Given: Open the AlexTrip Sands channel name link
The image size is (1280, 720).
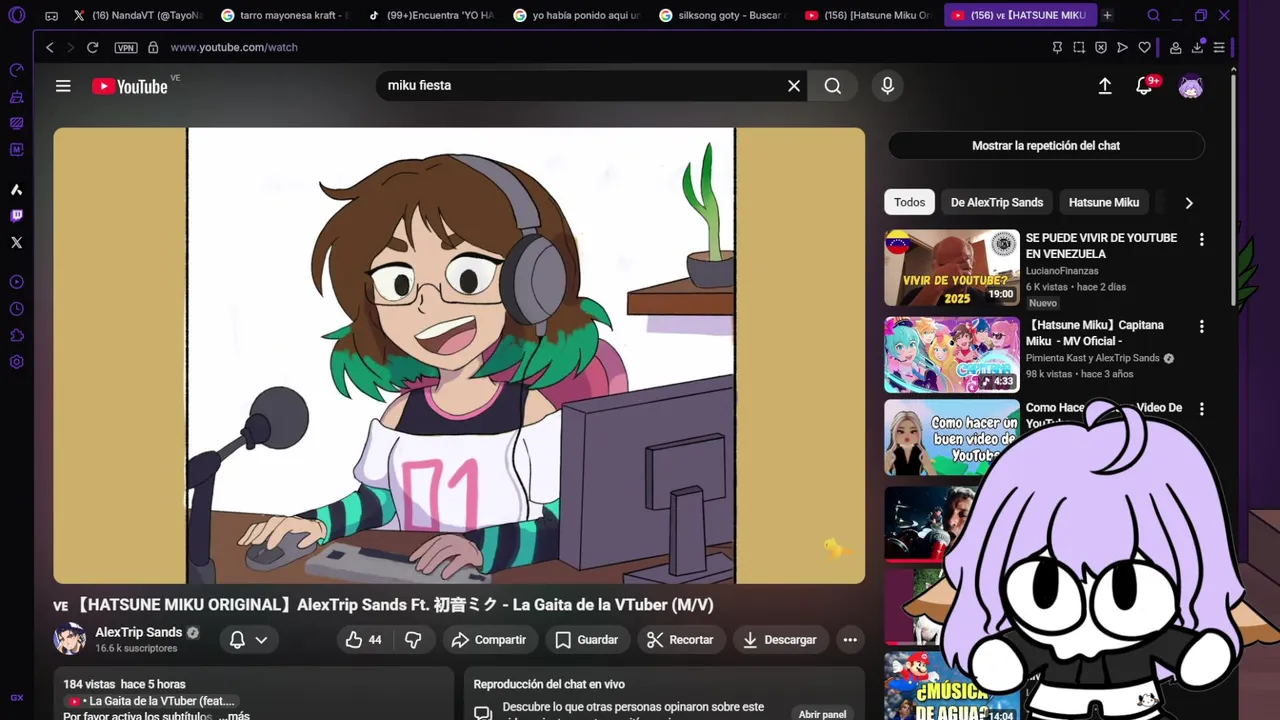Looking at the screenshot, I should point(138,632).
